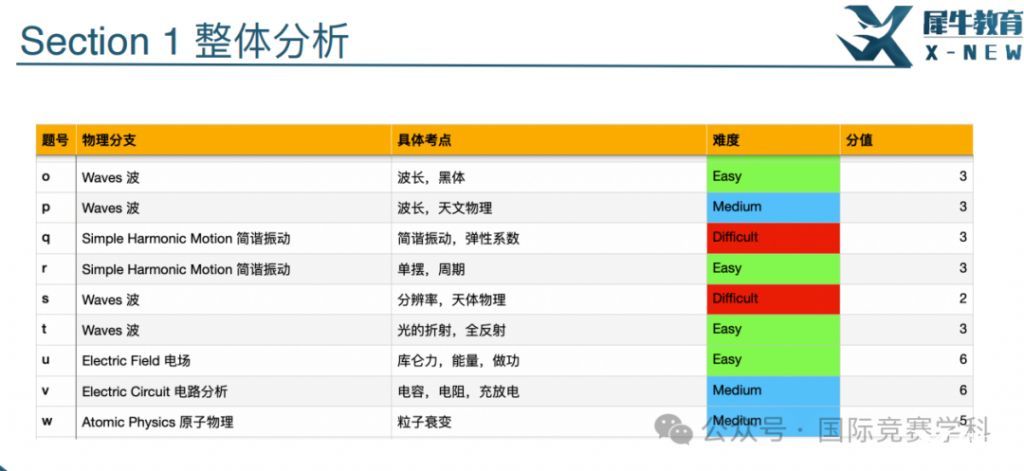Click score value 3 in row r
The height and width of the screenshot is (471, 1024).
(x=963, y=268)
